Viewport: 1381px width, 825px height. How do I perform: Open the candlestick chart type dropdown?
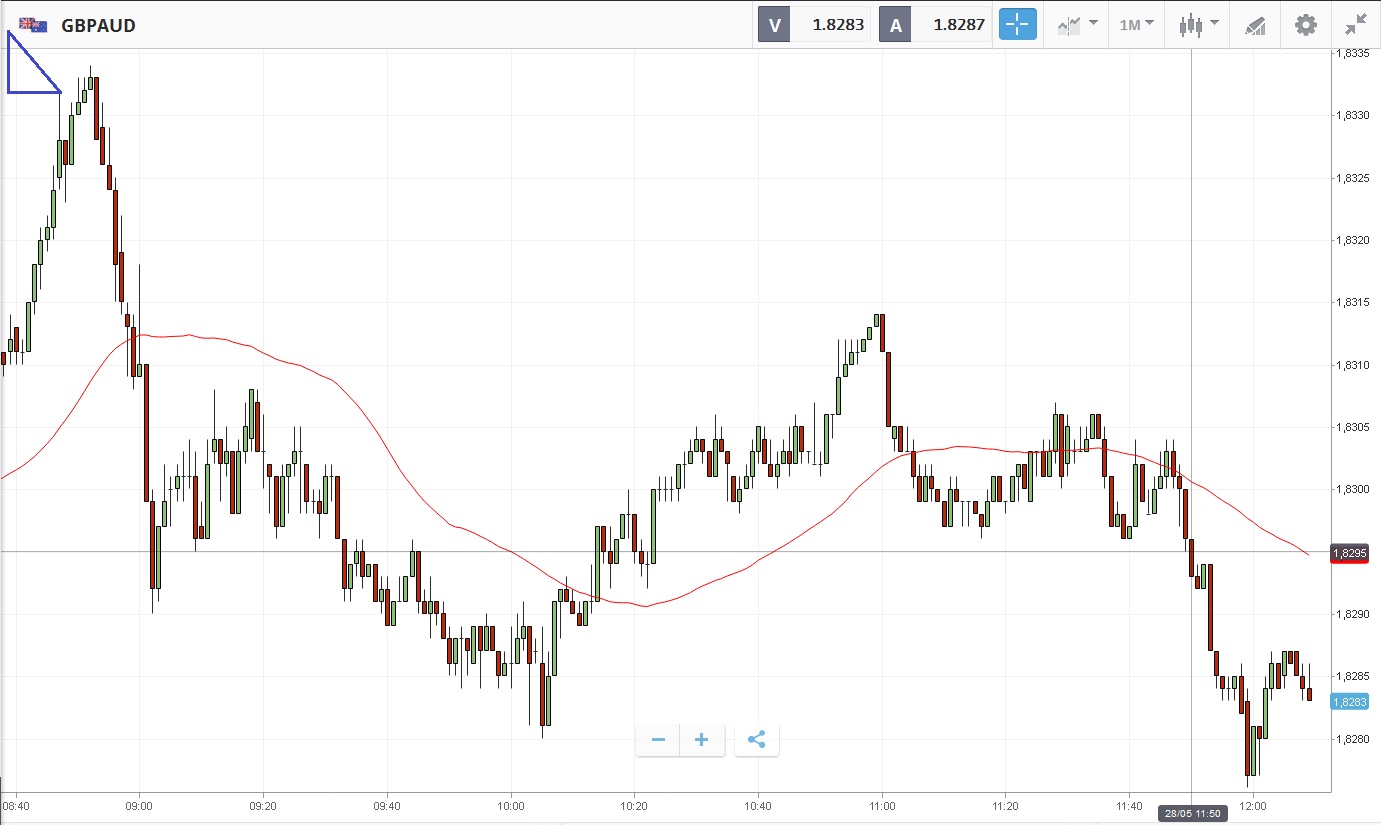tap(1198, 25)
